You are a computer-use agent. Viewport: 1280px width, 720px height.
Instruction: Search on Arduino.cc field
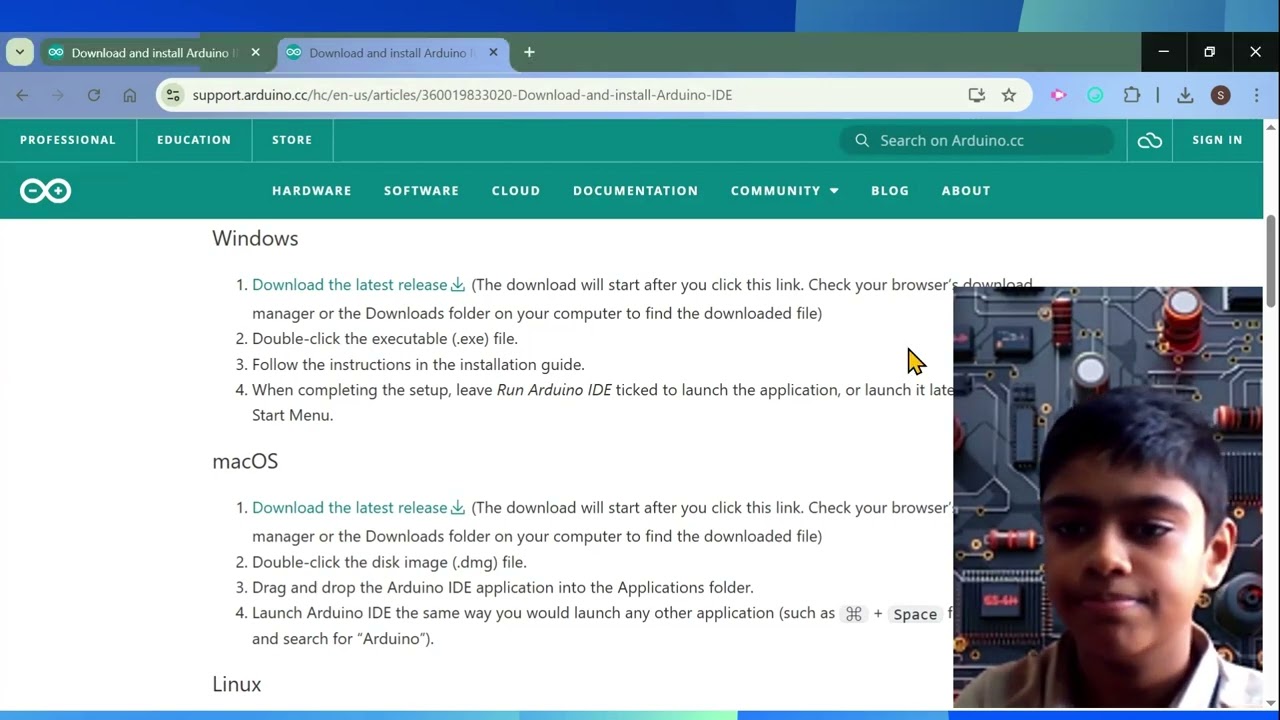click(x=978, y=141)
